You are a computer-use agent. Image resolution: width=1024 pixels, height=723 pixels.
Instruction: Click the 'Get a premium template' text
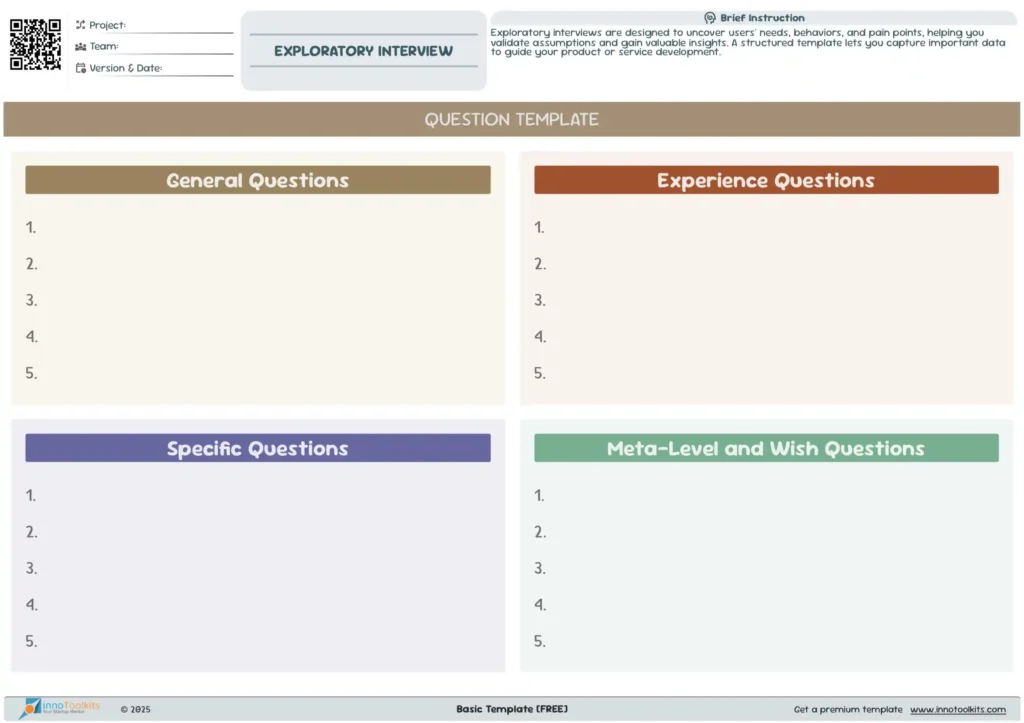(848, 710)
